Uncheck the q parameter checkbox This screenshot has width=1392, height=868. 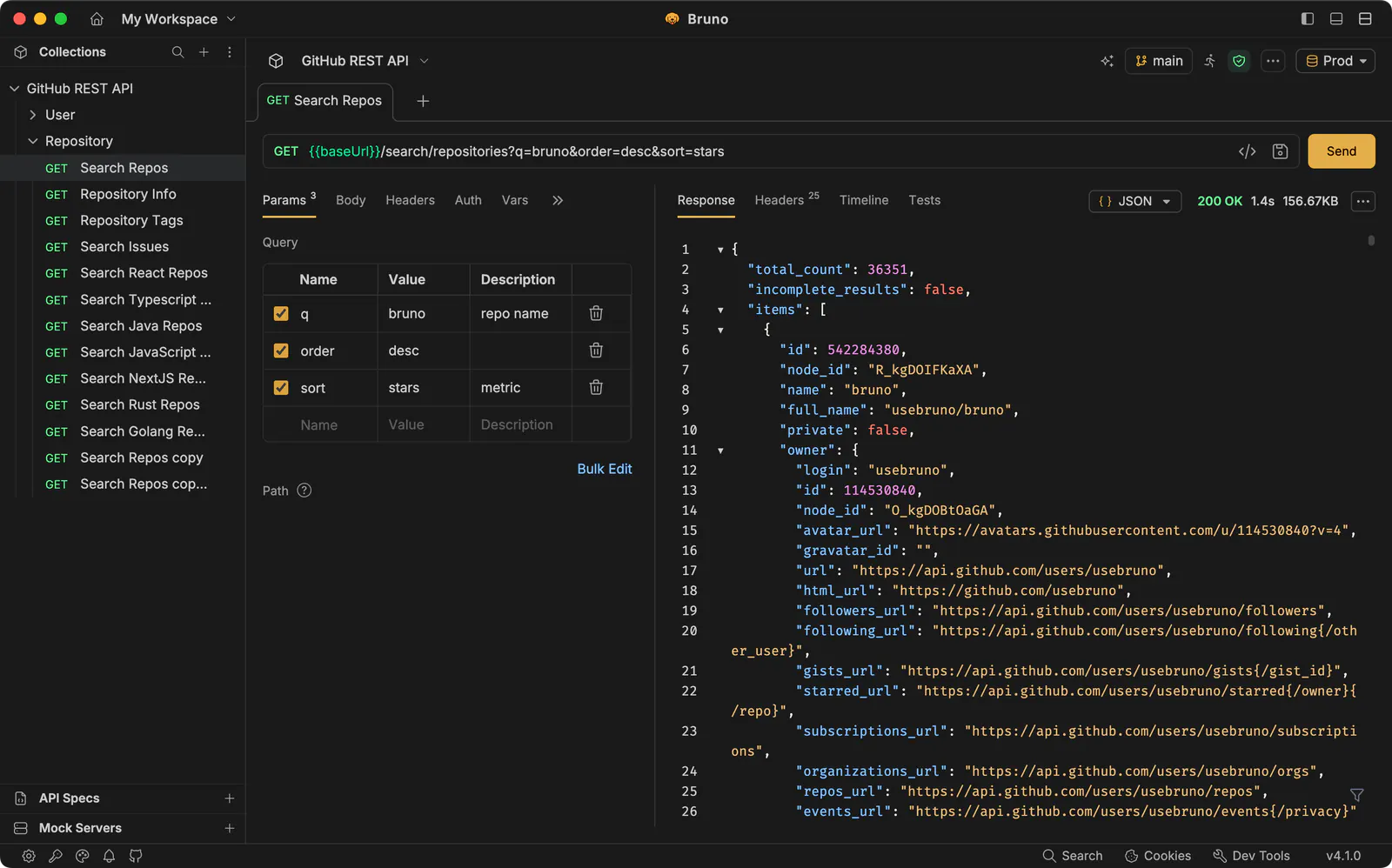[x=281, y=313]
